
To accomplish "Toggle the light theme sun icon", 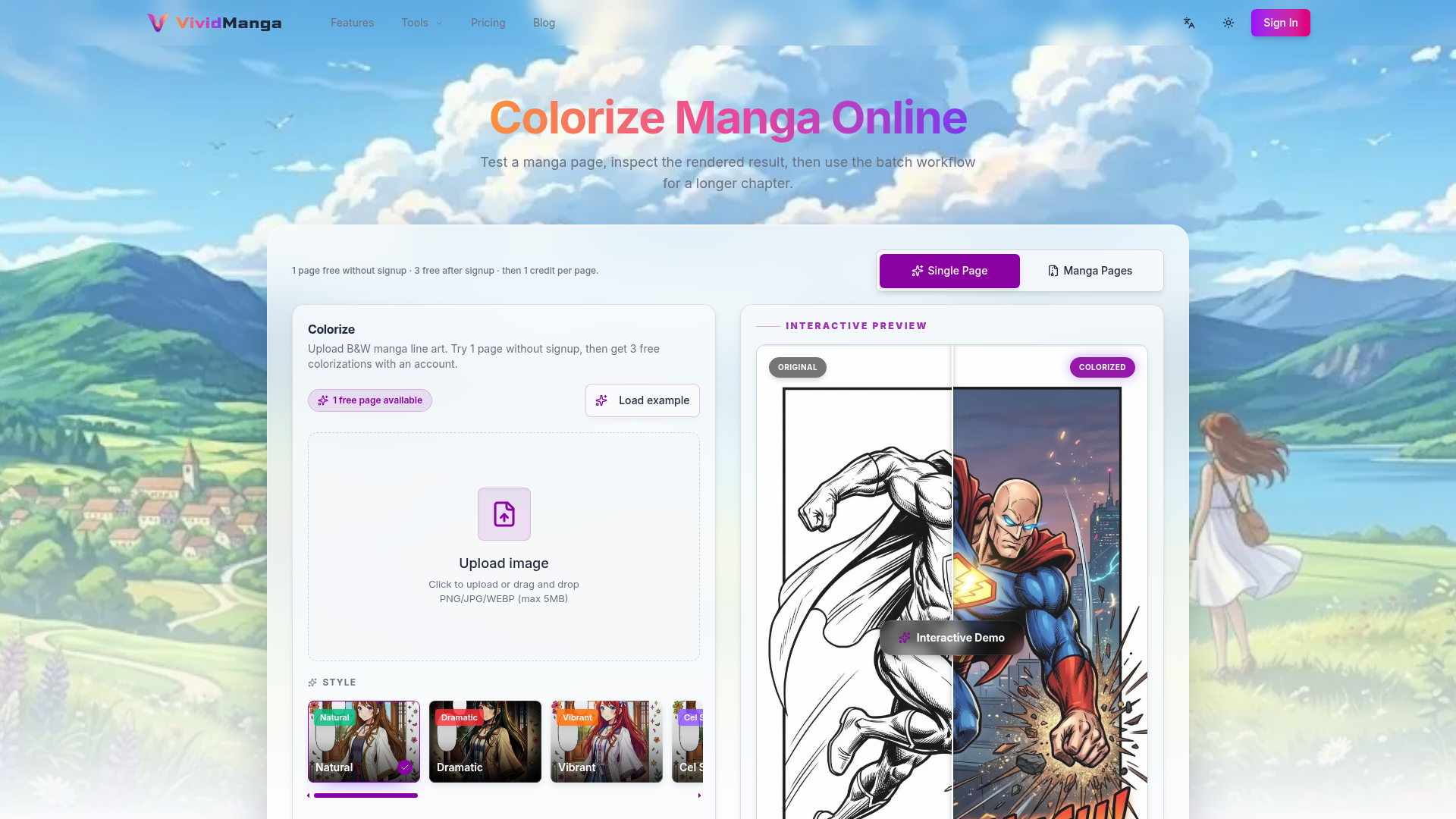I will click(x=1228, y=23).
